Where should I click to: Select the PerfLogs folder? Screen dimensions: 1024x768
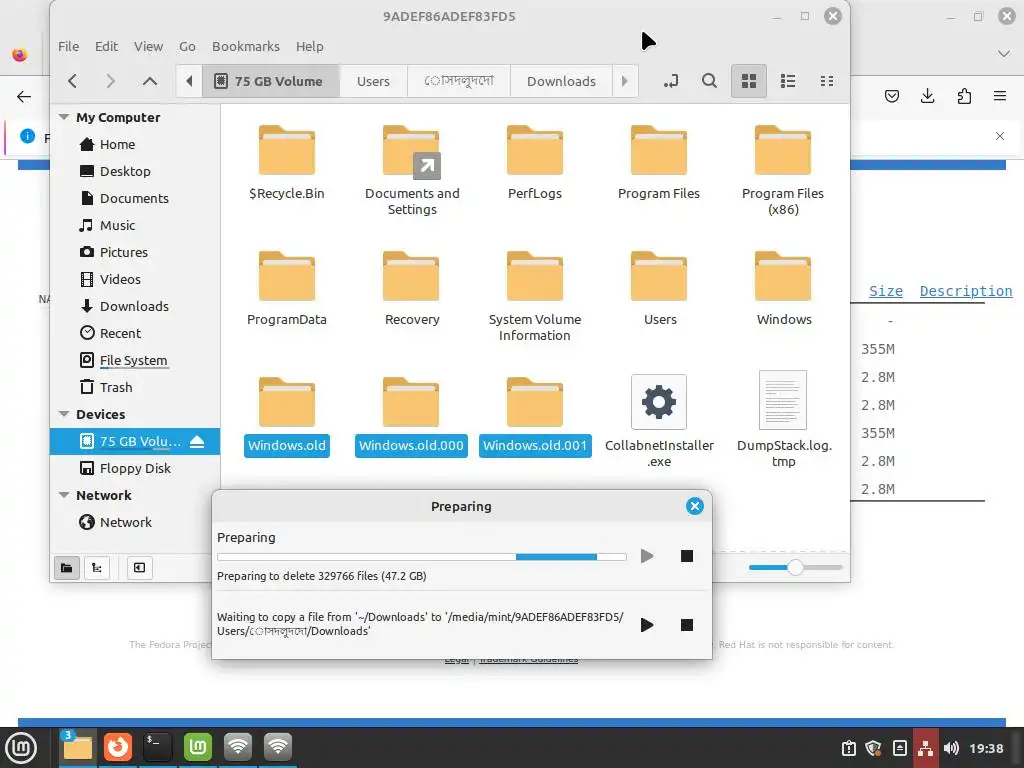[x=535, y=162]
